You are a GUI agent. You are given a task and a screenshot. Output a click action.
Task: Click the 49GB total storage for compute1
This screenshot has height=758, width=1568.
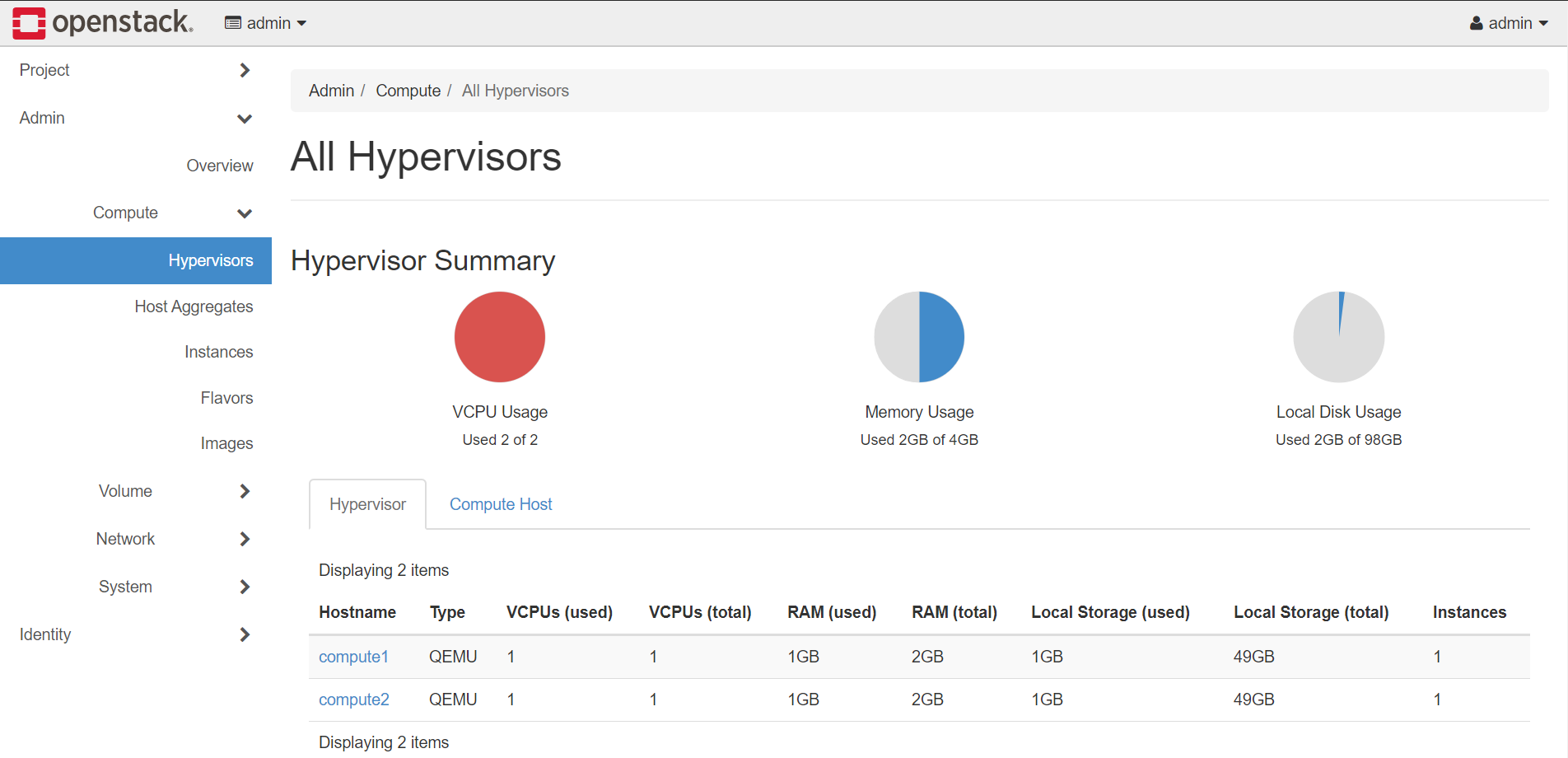(1253, 657)
